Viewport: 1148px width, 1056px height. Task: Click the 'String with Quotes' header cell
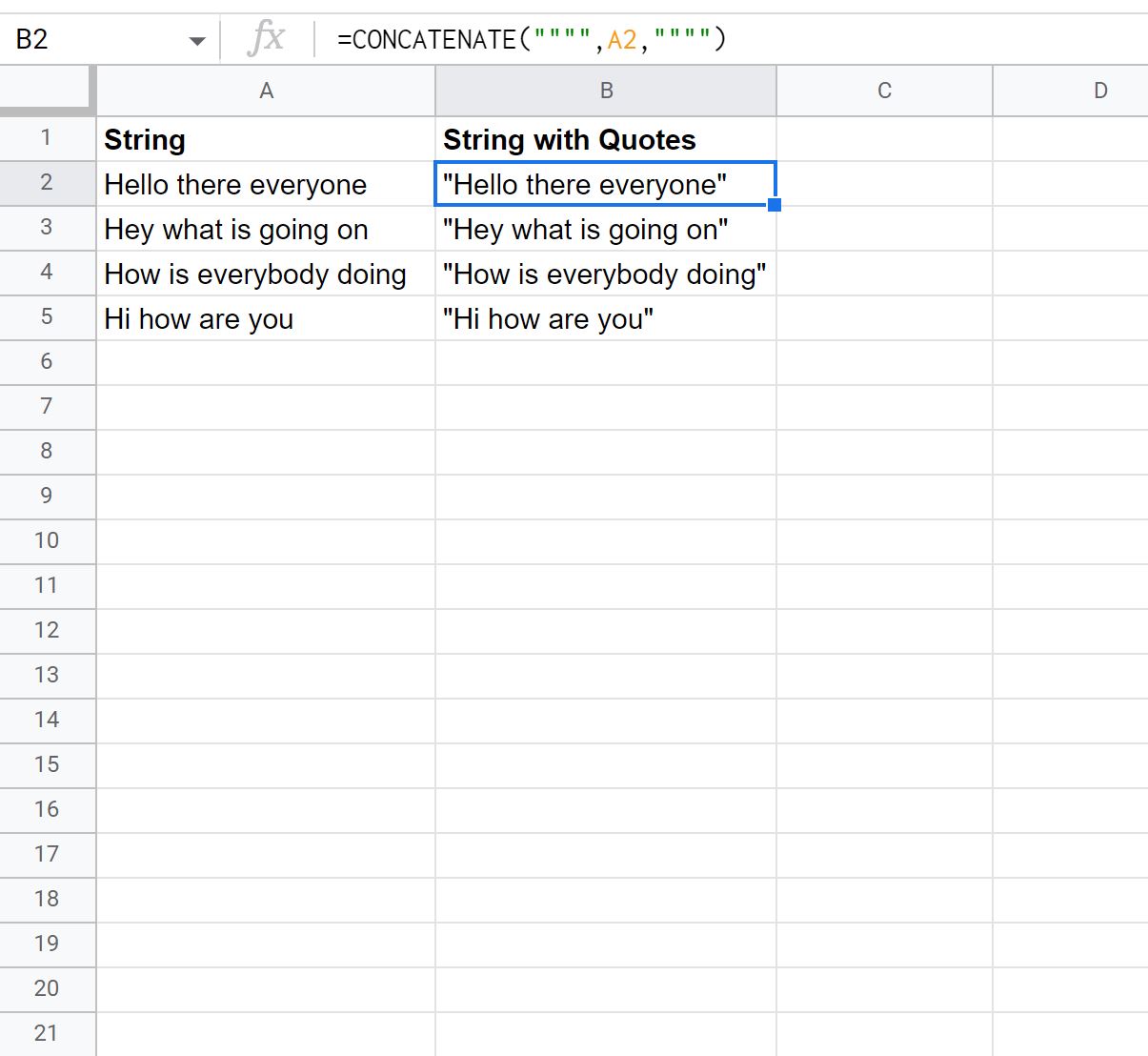(x=606, y=139)
